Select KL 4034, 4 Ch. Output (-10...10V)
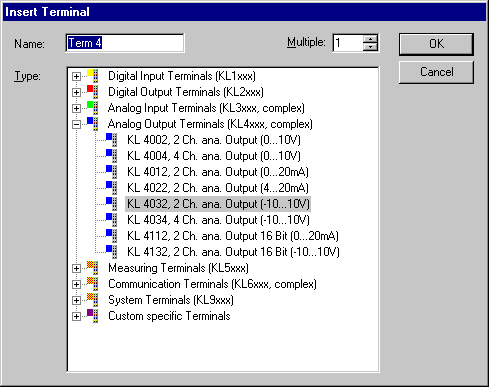 218,220
